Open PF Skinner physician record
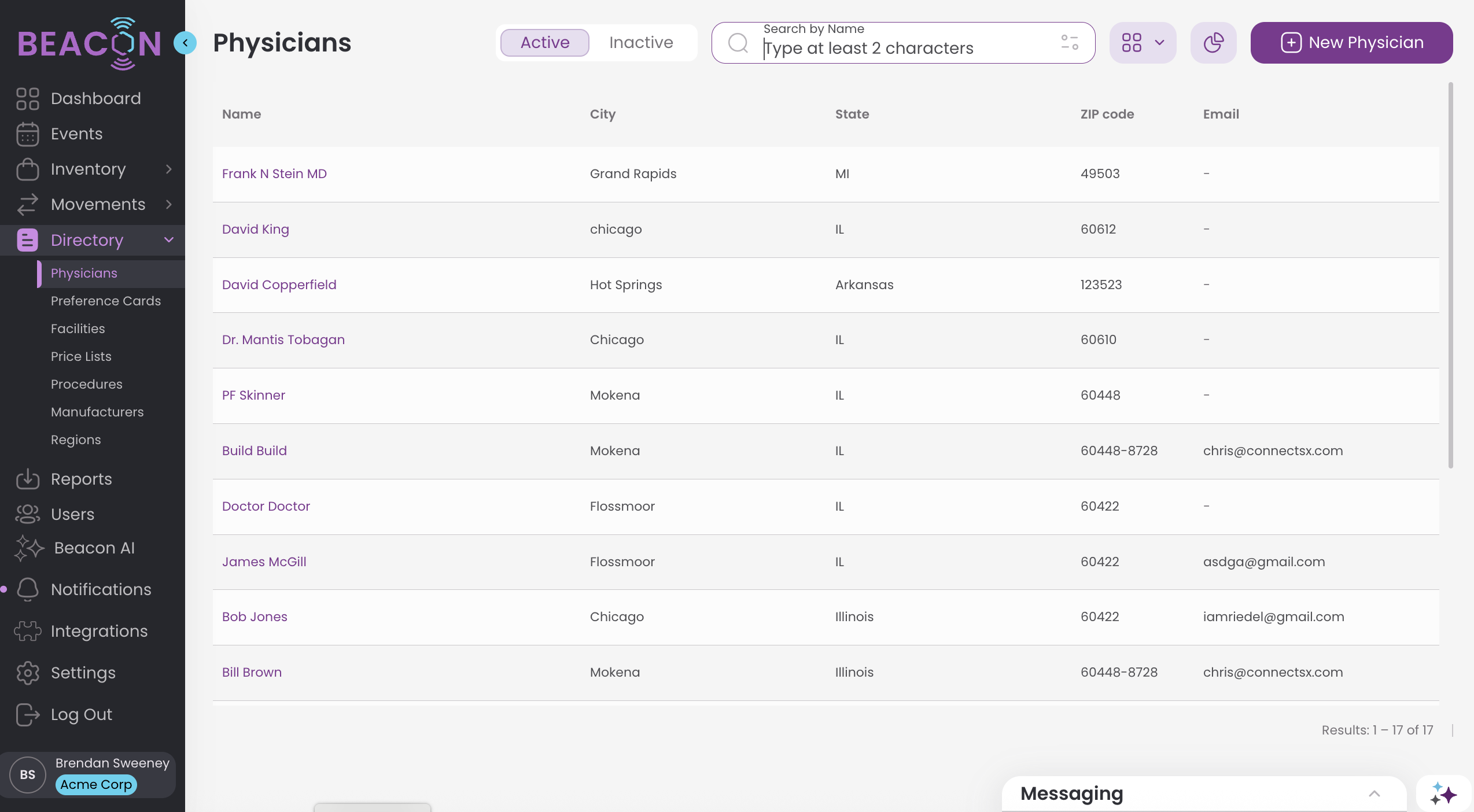1474x812 pixels. pos(253,396)
